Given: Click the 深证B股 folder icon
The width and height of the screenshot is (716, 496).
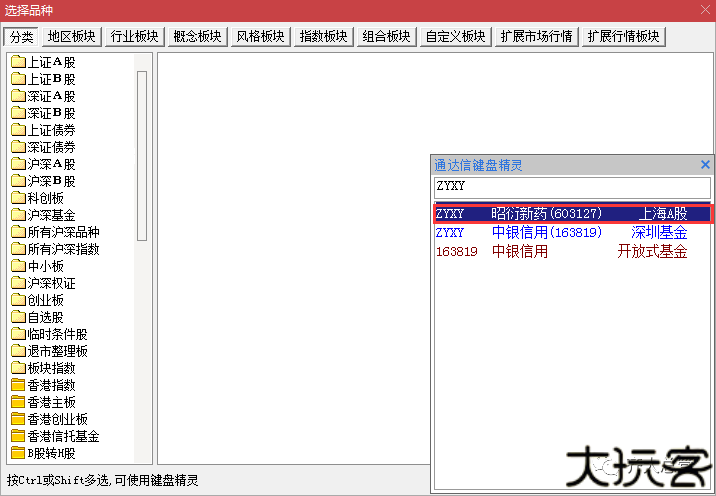Looking at the screenshot, I should tap(18, 113).
